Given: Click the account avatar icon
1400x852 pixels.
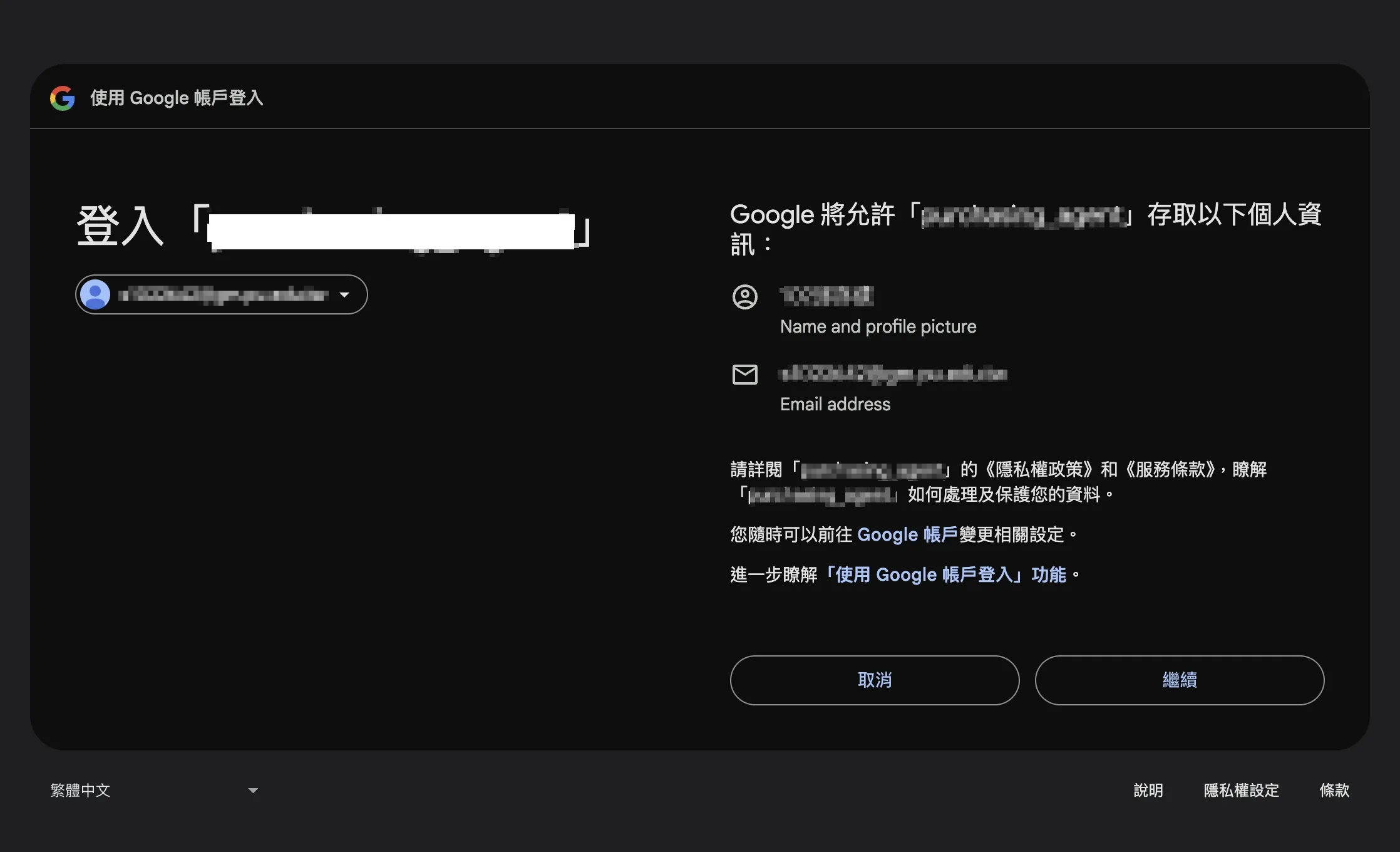Looking at the screenshot, I should [95, 294].
